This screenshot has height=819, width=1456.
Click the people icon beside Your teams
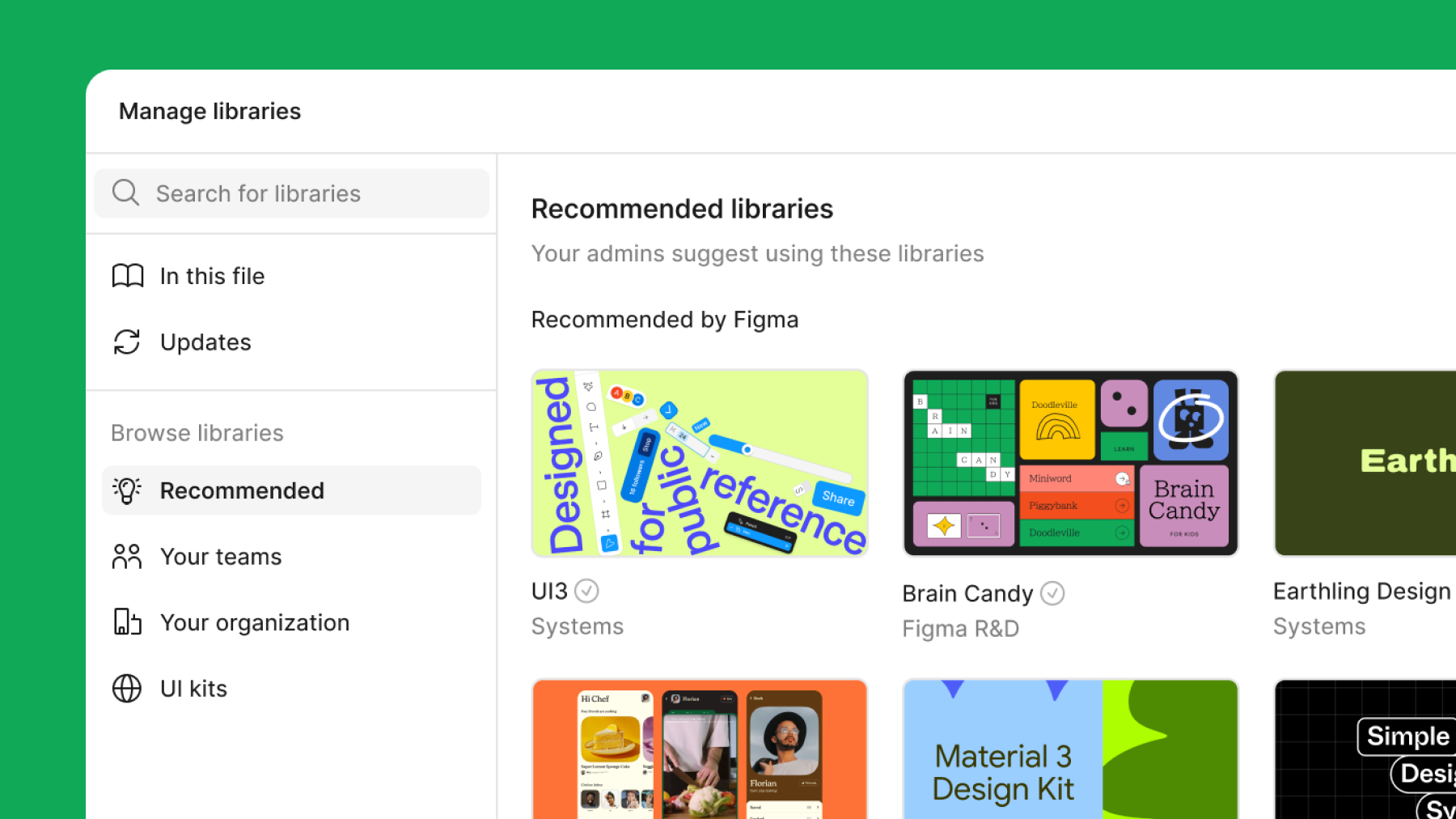pos(126,556)
